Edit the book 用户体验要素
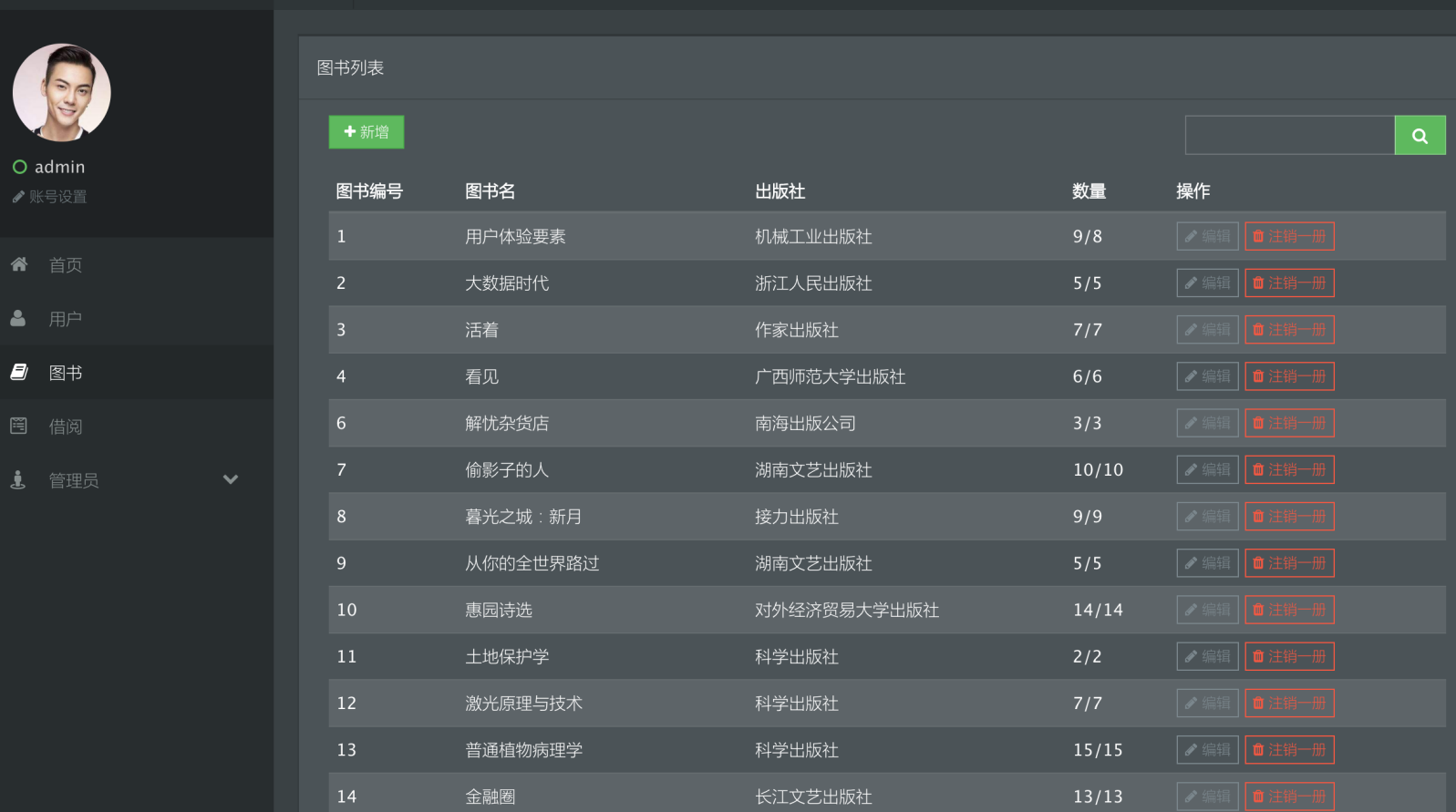The width and height of the screenshot is (1456, 812). [1207, 236]
